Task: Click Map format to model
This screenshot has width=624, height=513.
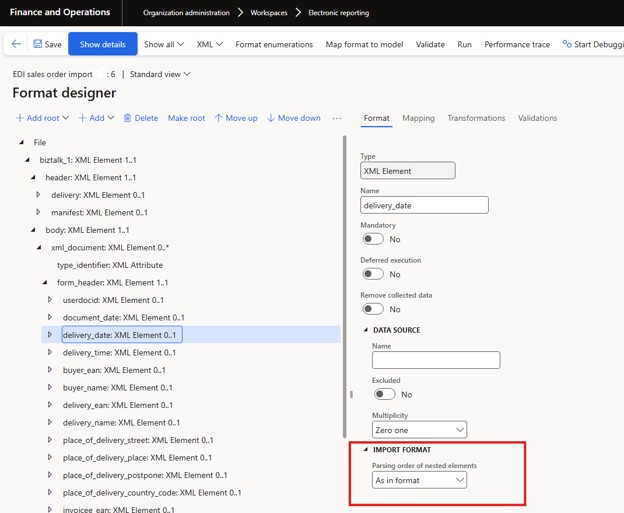Action: pos(364,44)
